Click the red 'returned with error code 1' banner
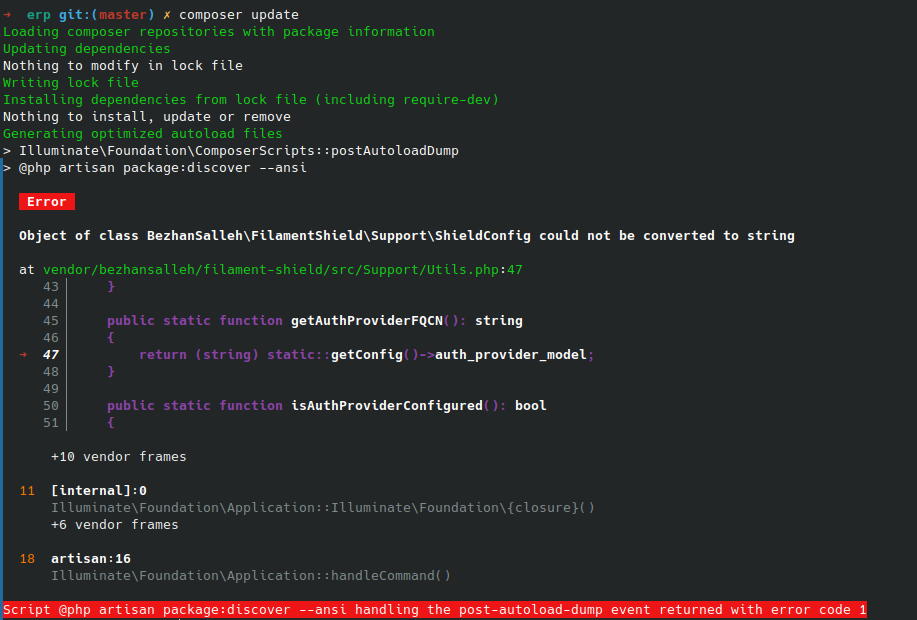Screen dimensions: 917x620 [x=435, y=609]
